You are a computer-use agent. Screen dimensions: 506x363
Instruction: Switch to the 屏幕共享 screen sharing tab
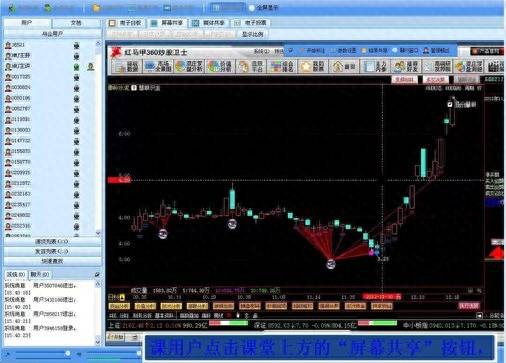pyautogui.click(x=167, y=23)
